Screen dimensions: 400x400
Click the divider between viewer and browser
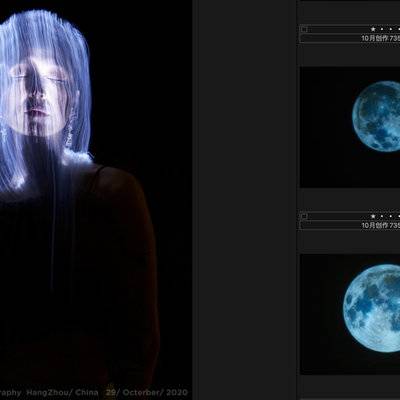194,200
